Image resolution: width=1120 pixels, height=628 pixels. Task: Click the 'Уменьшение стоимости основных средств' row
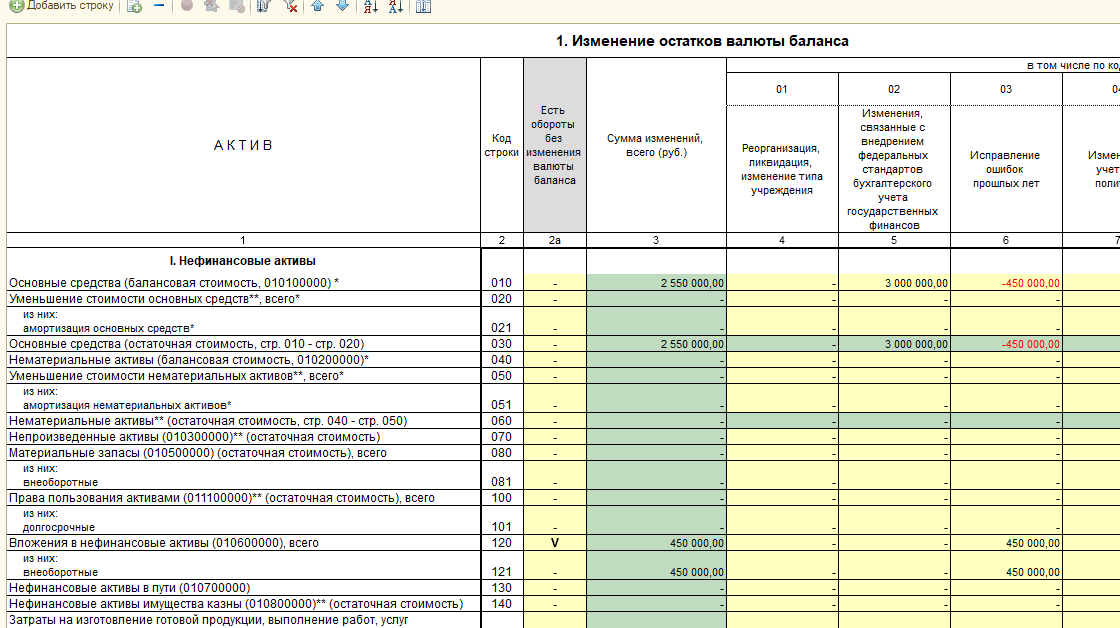(244, 299)
